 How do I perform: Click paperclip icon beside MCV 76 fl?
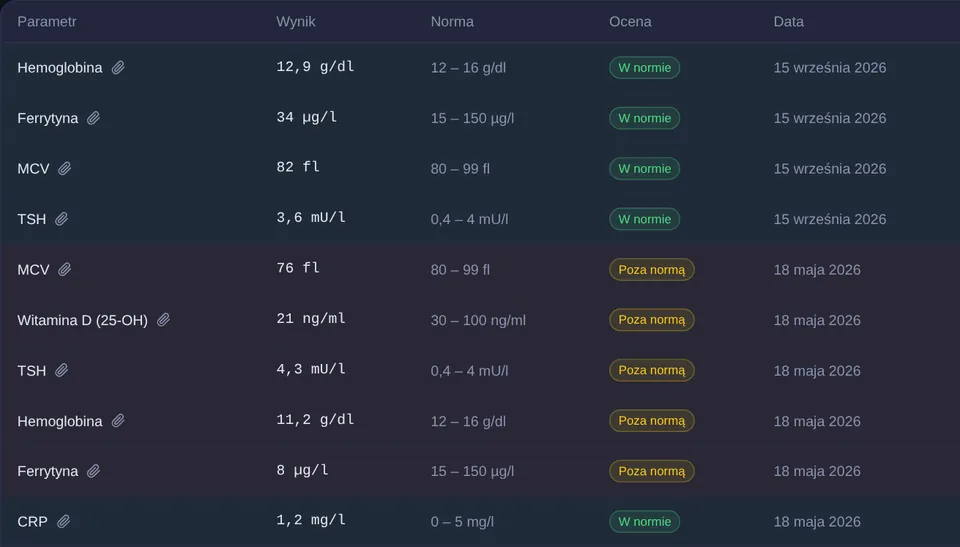[64, 270]
